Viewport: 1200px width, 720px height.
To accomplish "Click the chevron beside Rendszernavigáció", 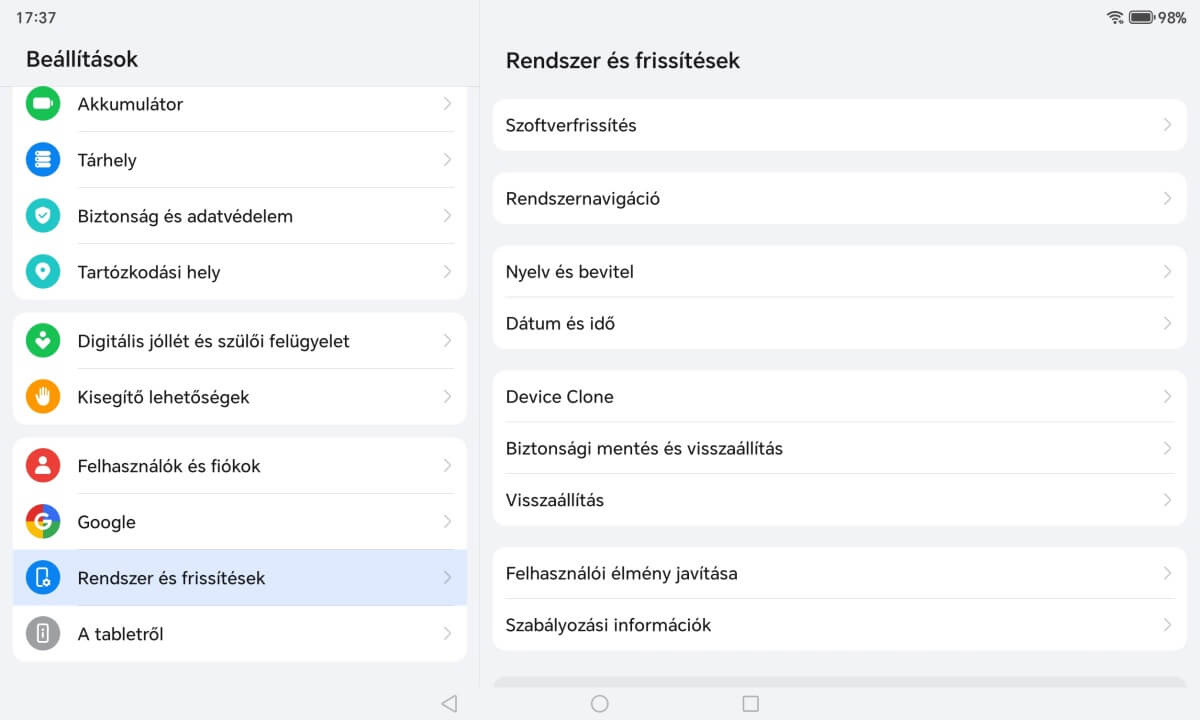I will pos(1167,198).
